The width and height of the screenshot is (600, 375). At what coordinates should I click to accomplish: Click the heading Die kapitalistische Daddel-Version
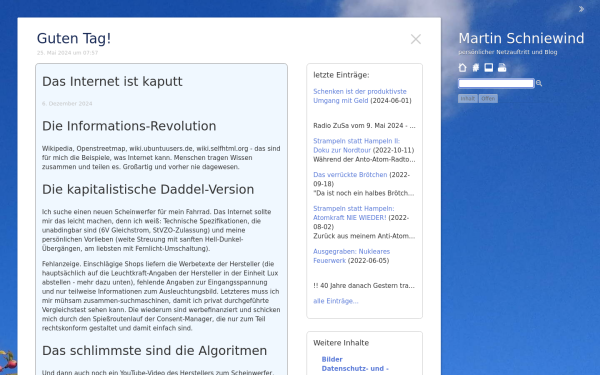[148, 189]
